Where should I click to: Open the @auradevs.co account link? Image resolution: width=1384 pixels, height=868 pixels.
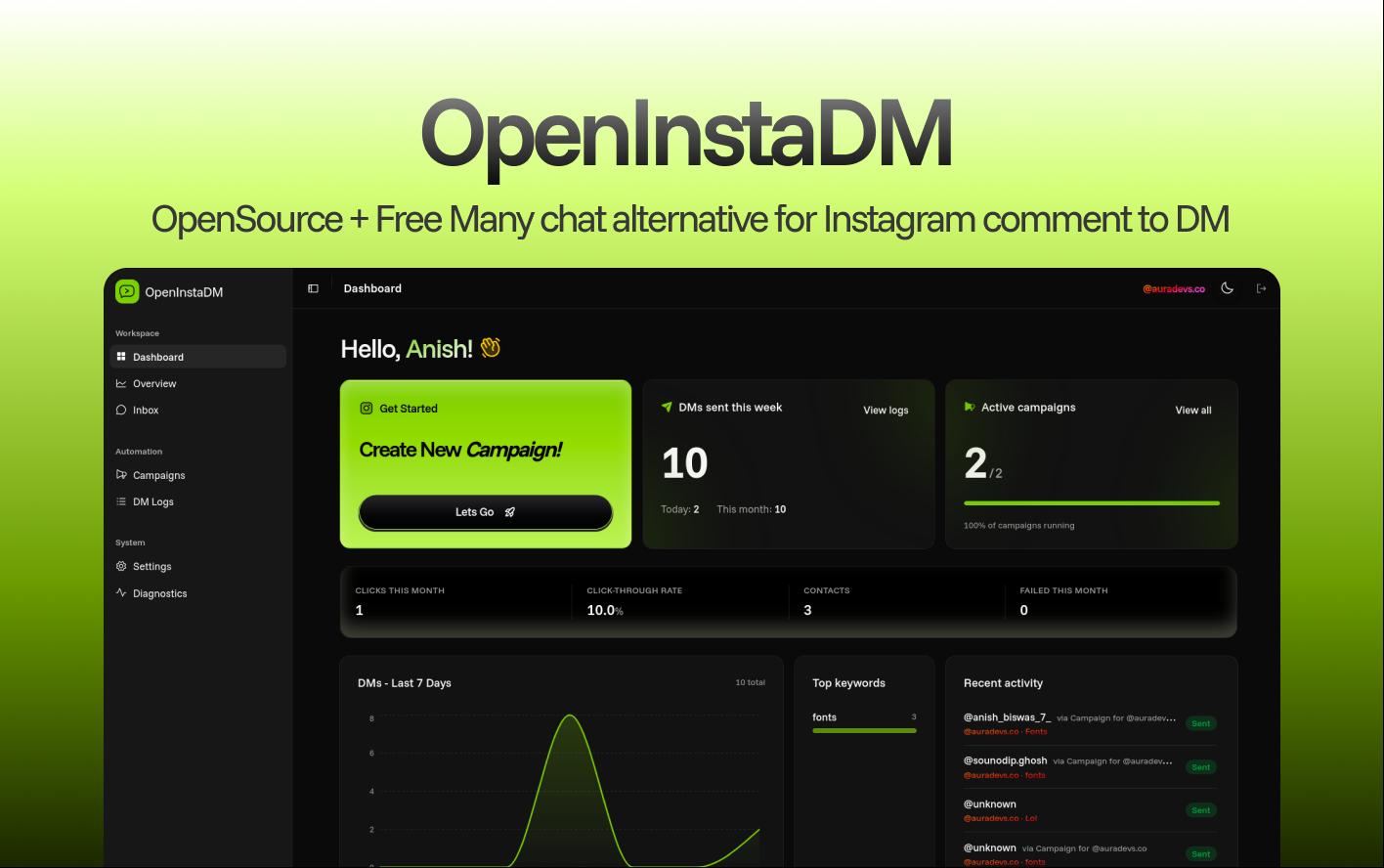tap(1174, 289)
